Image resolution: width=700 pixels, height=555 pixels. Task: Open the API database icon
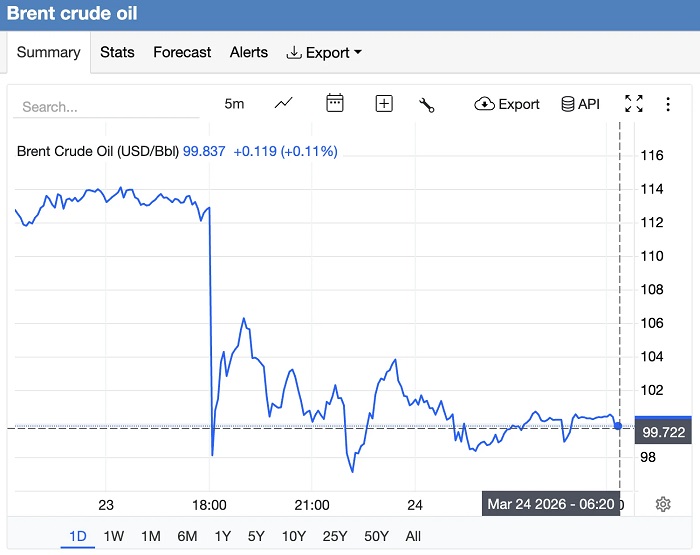[580, 104]
